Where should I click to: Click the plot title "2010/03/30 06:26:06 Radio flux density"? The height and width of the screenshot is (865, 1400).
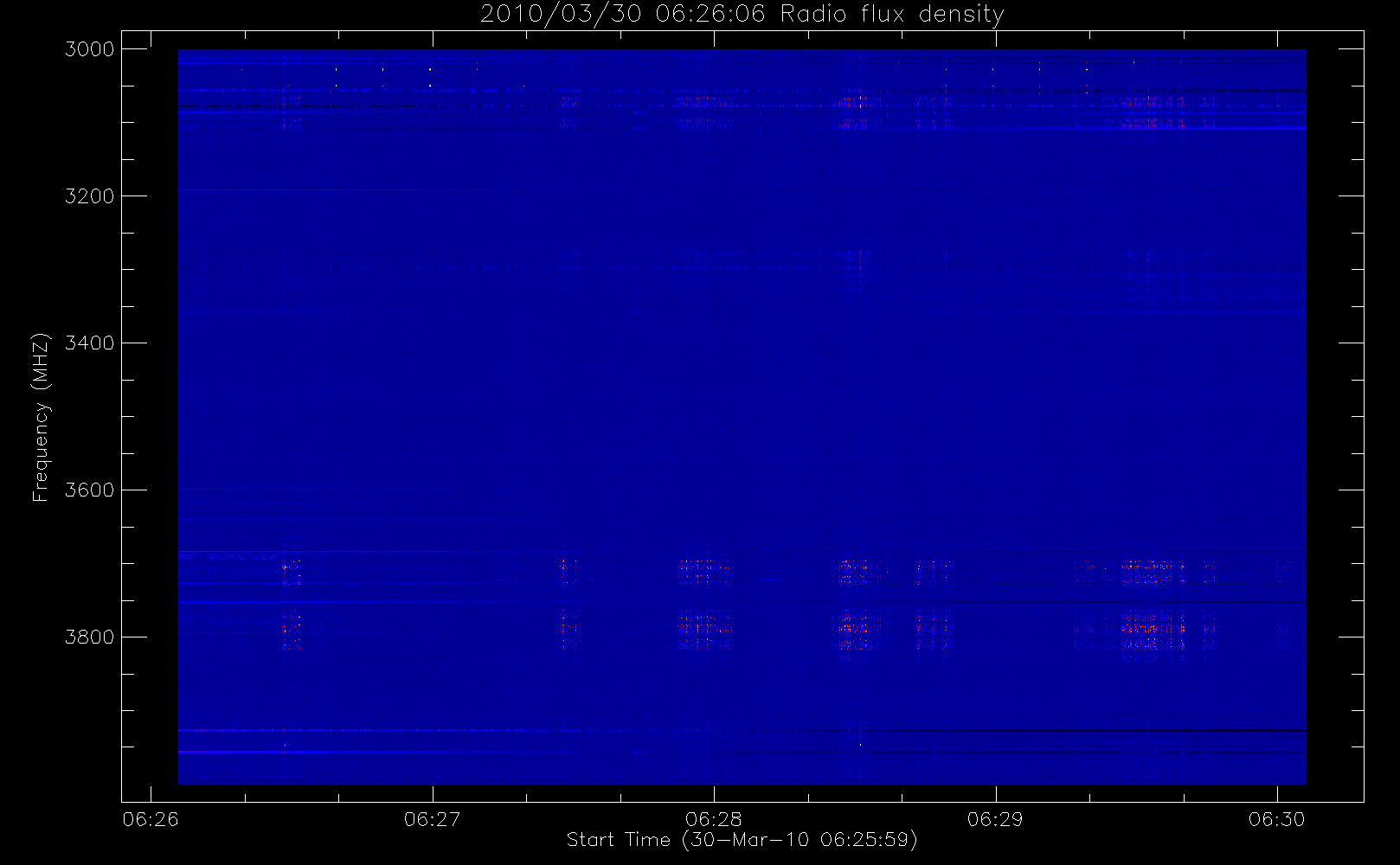coord(742,15)
